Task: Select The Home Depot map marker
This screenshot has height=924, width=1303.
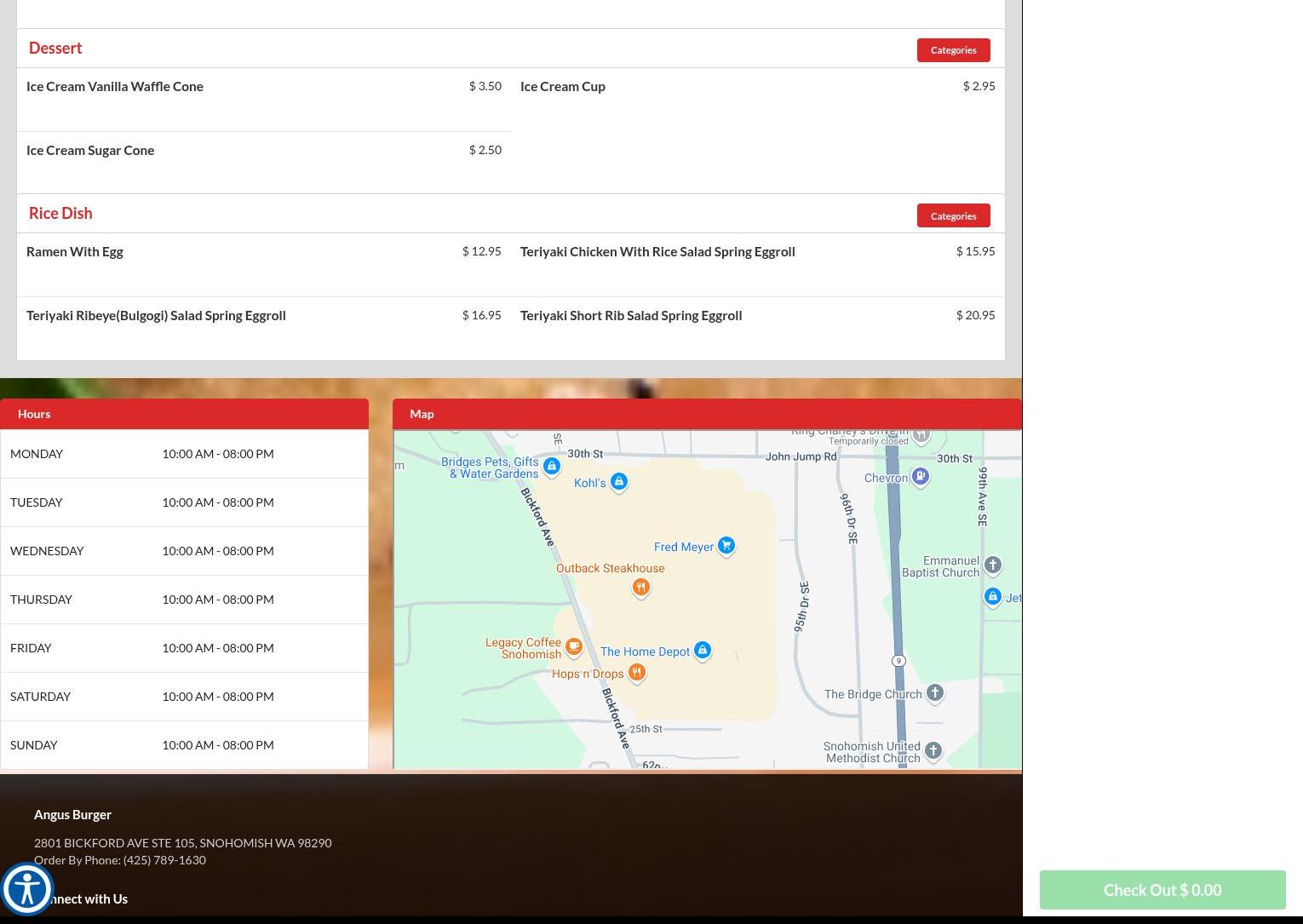Action: tap(702, 651)
